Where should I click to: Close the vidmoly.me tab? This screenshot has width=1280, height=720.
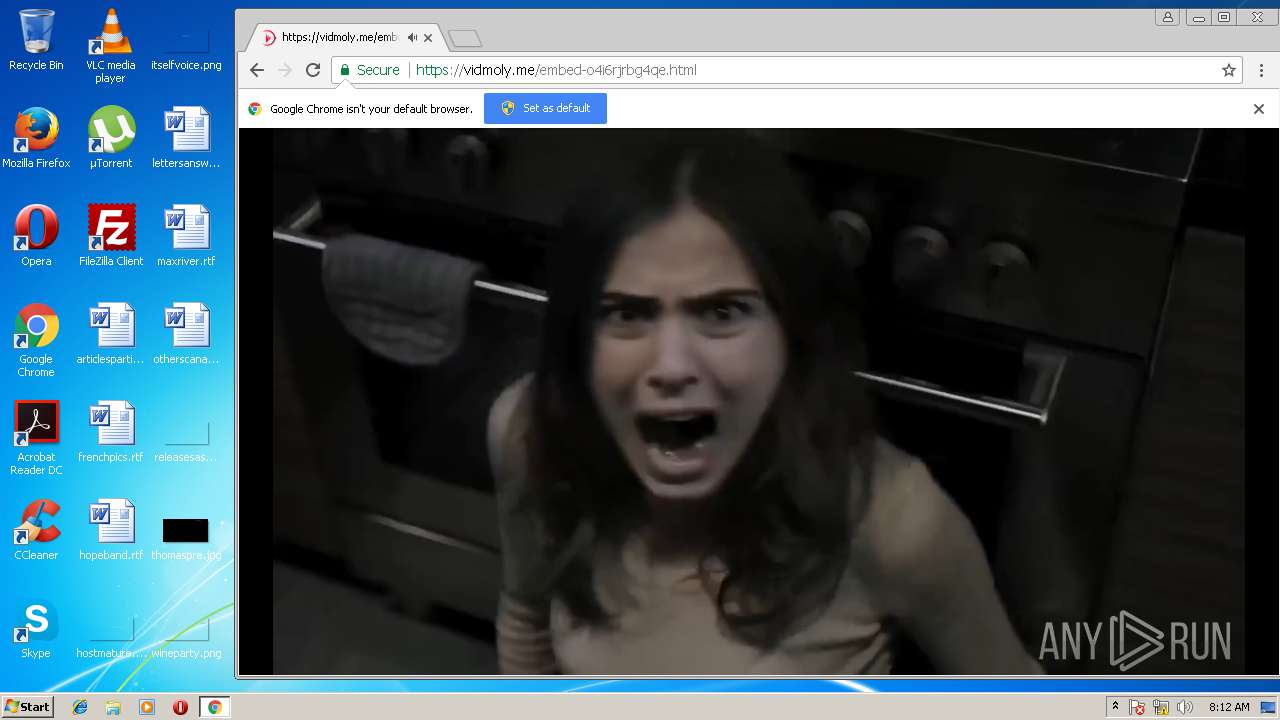pyautogui.click(x=428, y=38)
